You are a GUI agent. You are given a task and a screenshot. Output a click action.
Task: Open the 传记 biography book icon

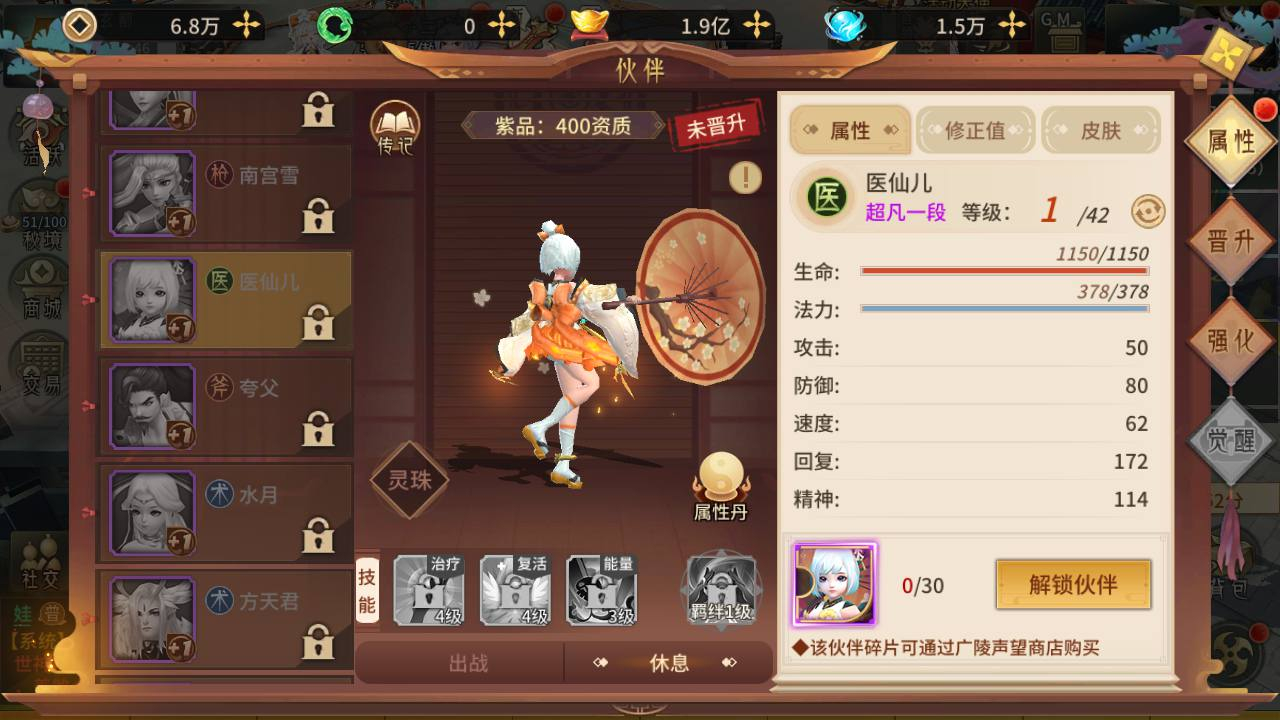395,129
